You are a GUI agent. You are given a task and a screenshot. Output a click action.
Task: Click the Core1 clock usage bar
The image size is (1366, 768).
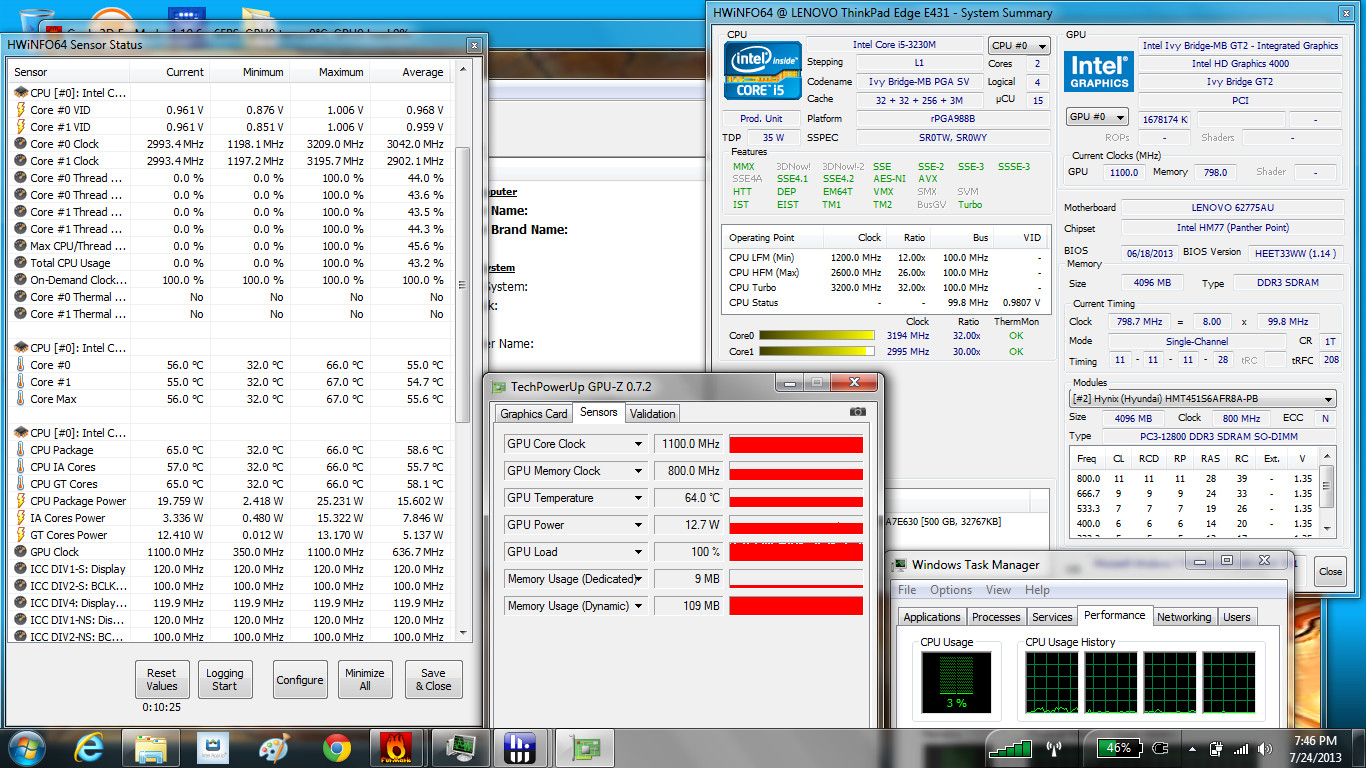click(x=818, y=352)
